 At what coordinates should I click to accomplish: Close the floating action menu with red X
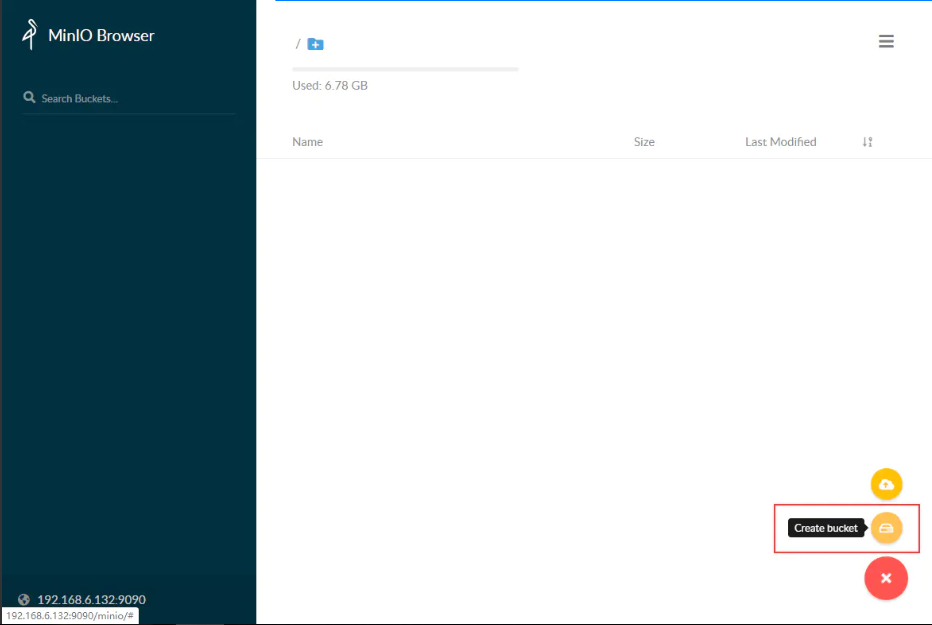886,578
